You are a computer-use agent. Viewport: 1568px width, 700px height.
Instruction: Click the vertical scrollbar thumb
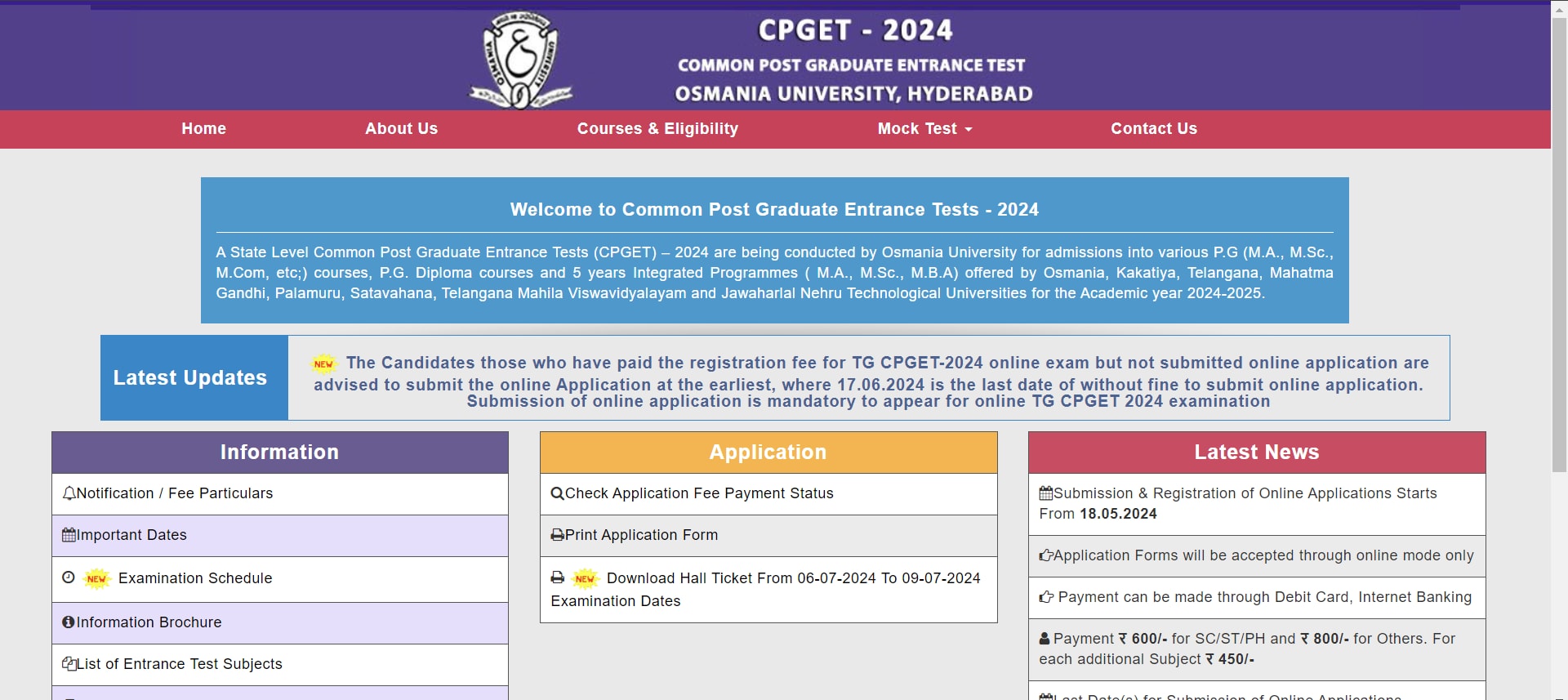click(1559, 243)
